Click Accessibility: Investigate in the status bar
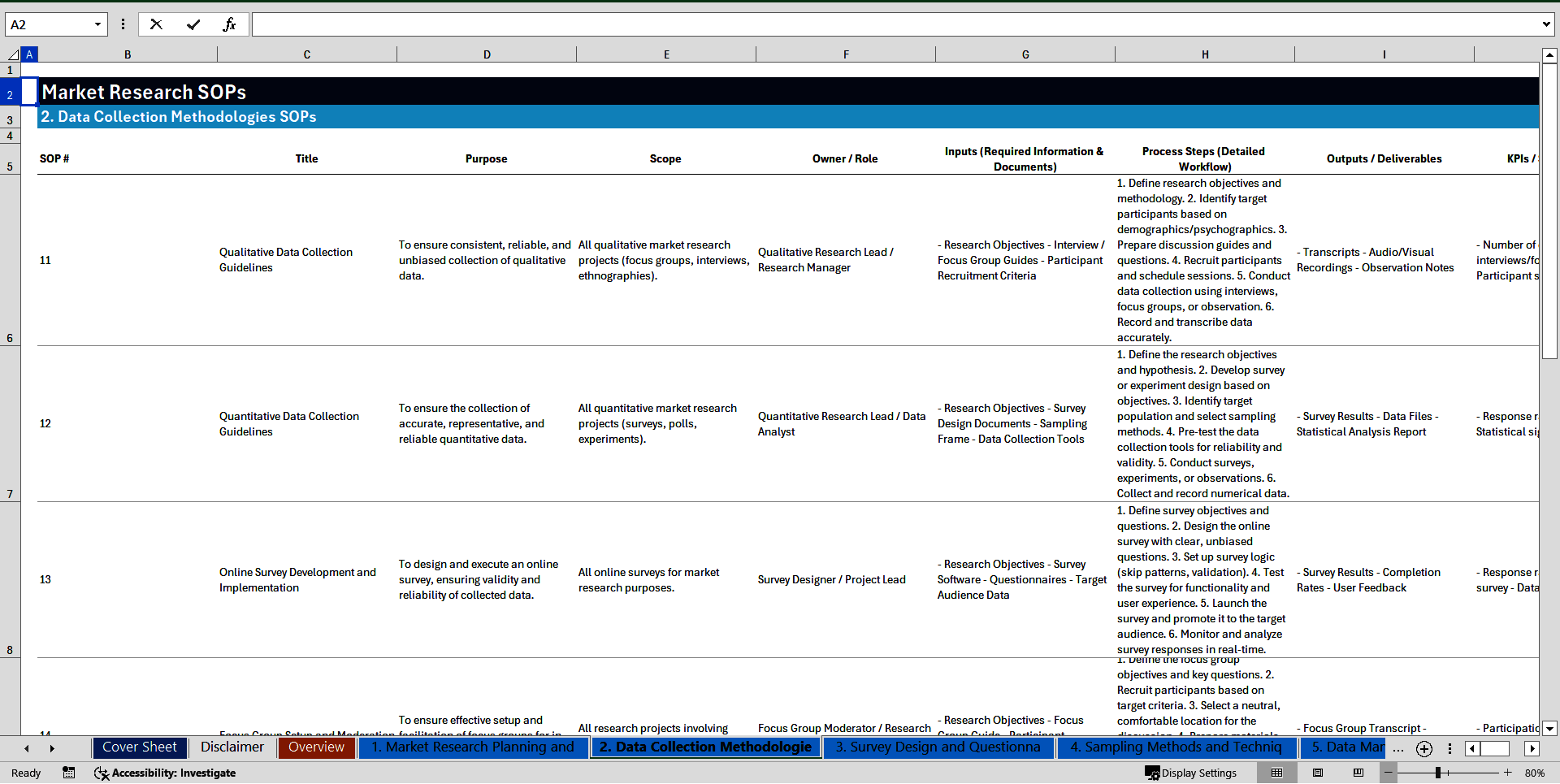The width and height of the screenshot is (1560, 784). [x=165, y=773]
